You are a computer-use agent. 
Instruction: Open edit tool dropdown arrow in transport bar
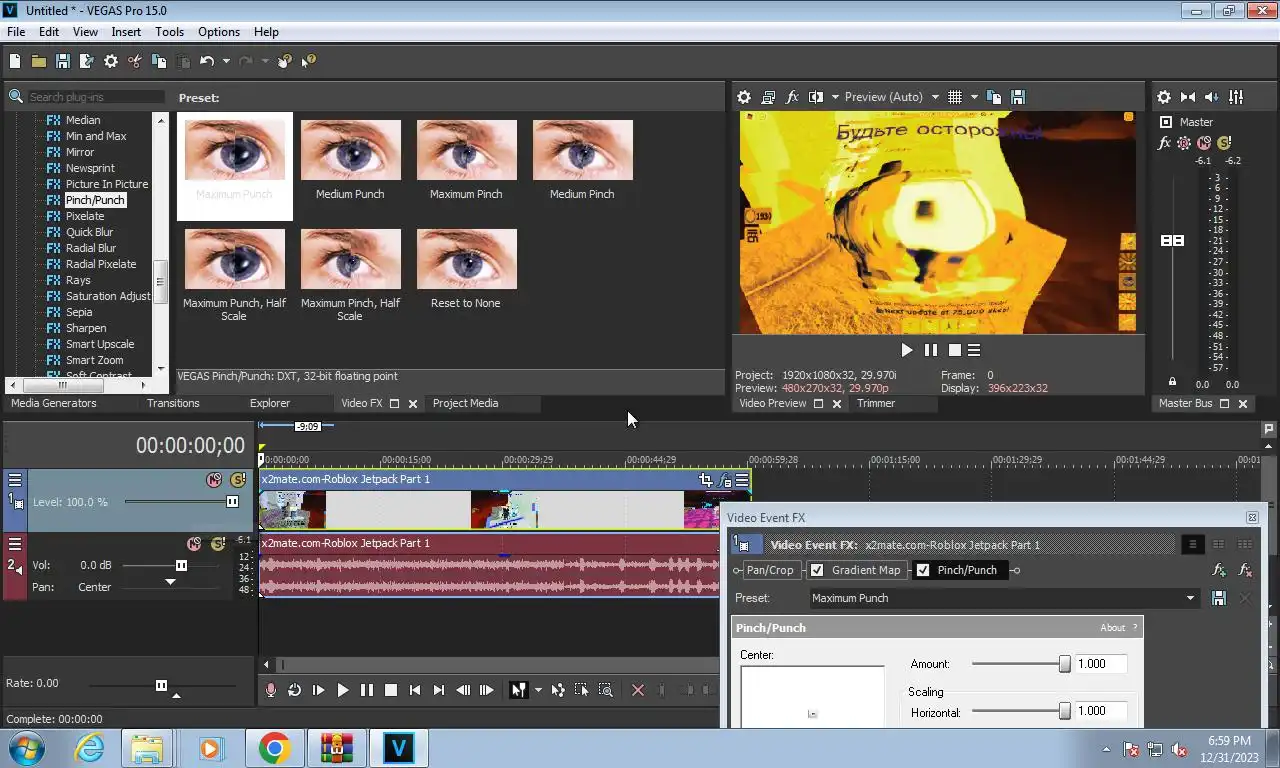click(538, 690)
